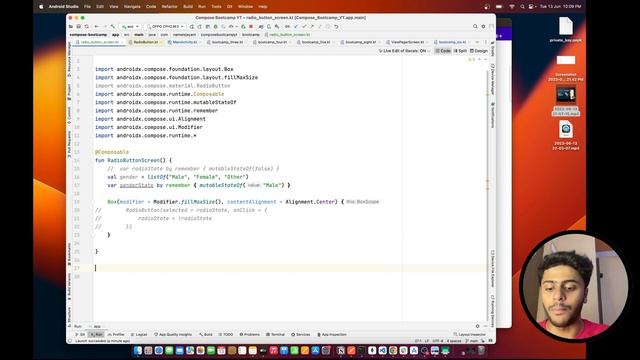Open the Run tool window button
Viewport: 640px width, 360px height.
96,334
